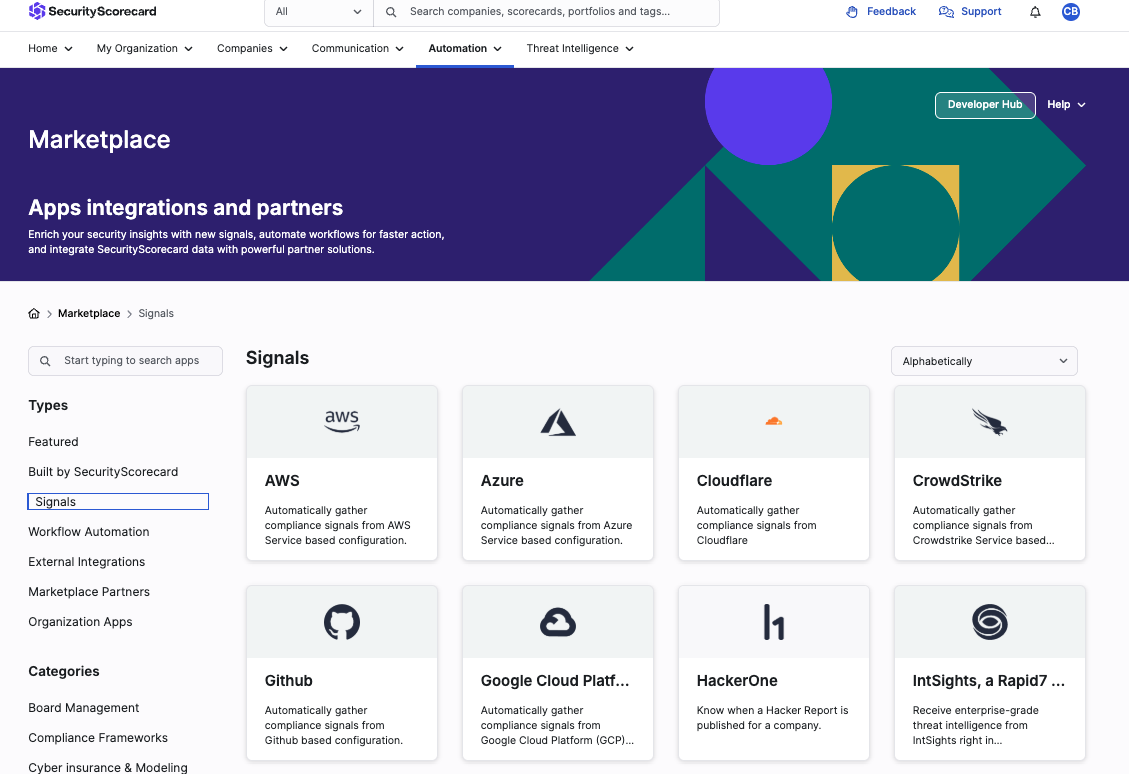The image size is (1129, 774).
Task: Open notifications bell icon
Action: (1035, 12)
